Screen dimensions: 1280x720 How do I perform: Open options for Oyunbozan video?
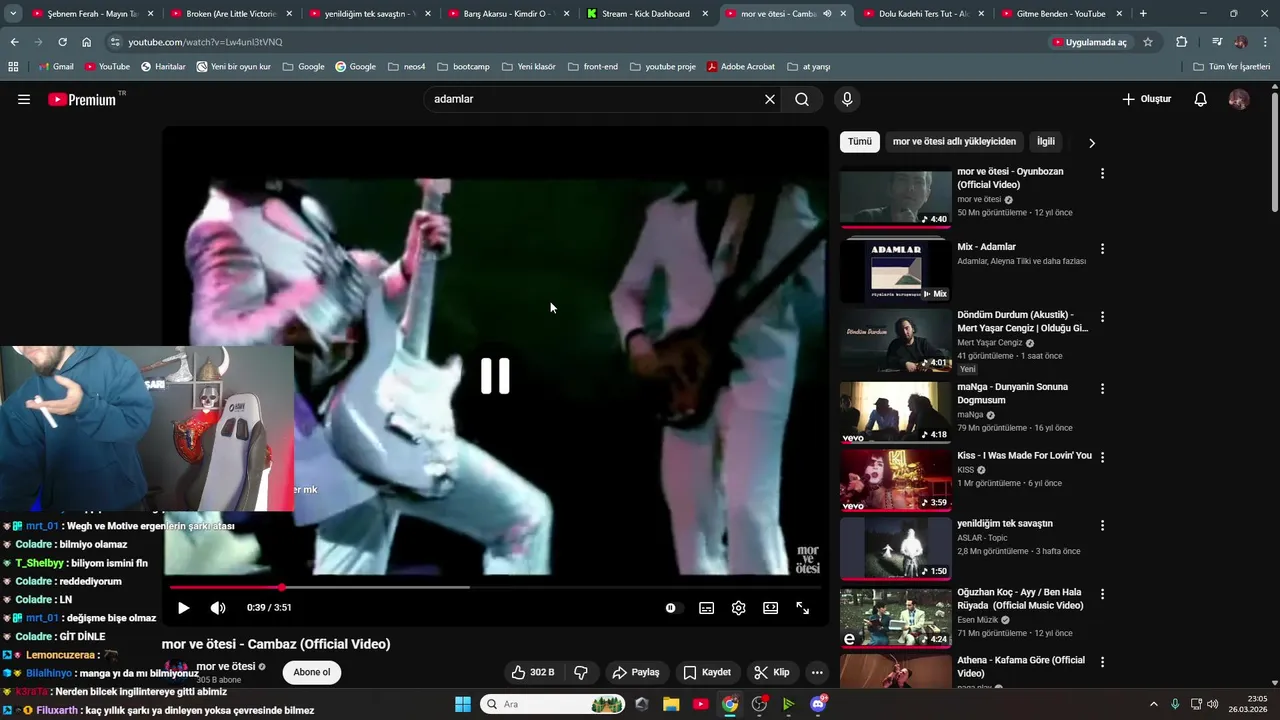tap(1102, 173)
